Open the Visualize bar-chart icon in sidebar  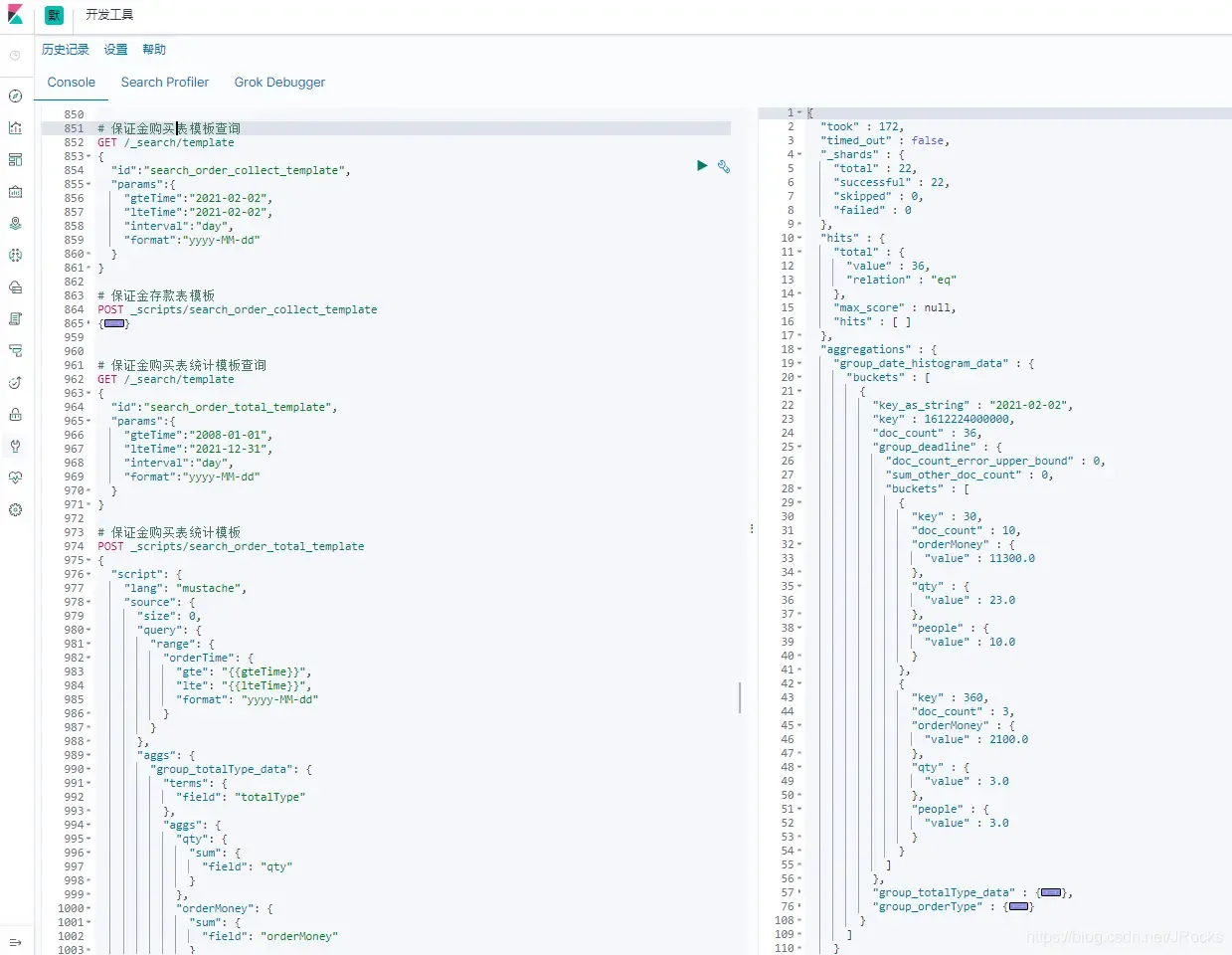tap(15, 127)
